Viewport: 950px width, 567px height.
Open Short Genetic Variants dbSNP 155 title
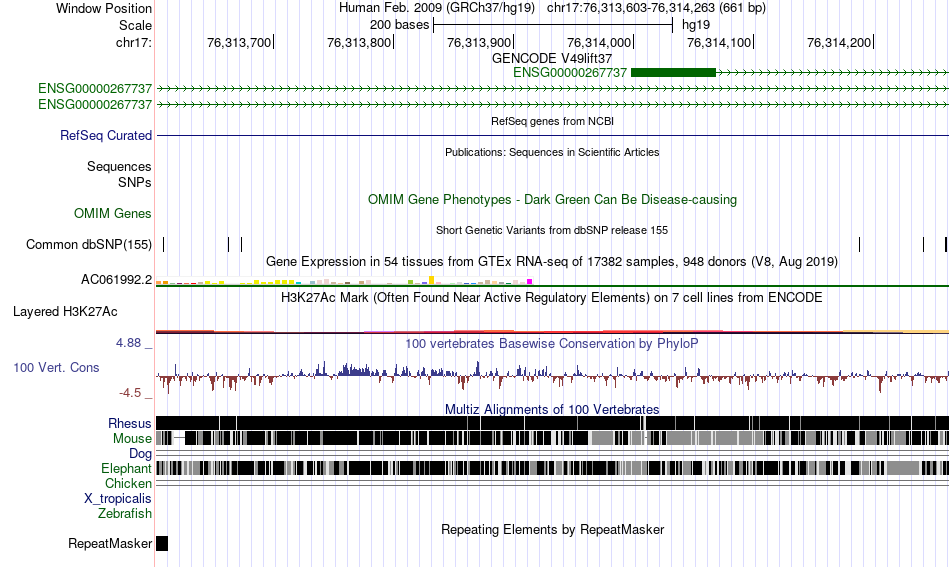pyautogui.click(x=552, y=230)
